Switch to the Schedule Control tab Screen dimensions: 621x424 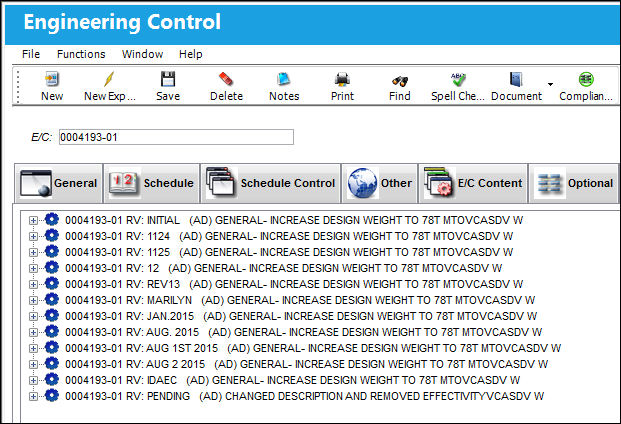pos(271,183)
